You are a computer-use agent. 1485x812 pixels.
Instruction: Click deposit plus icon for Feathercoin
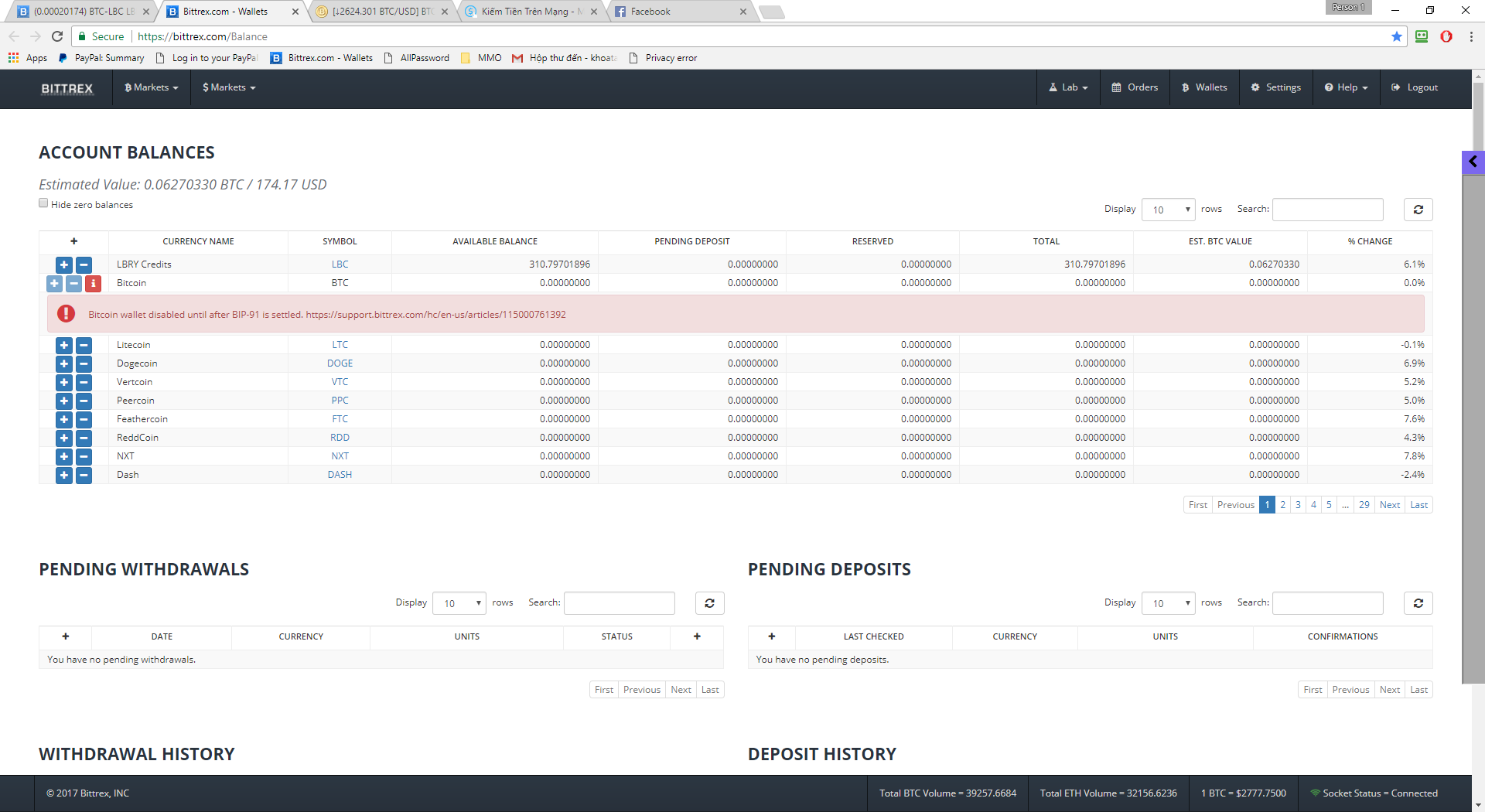point(64,419)
